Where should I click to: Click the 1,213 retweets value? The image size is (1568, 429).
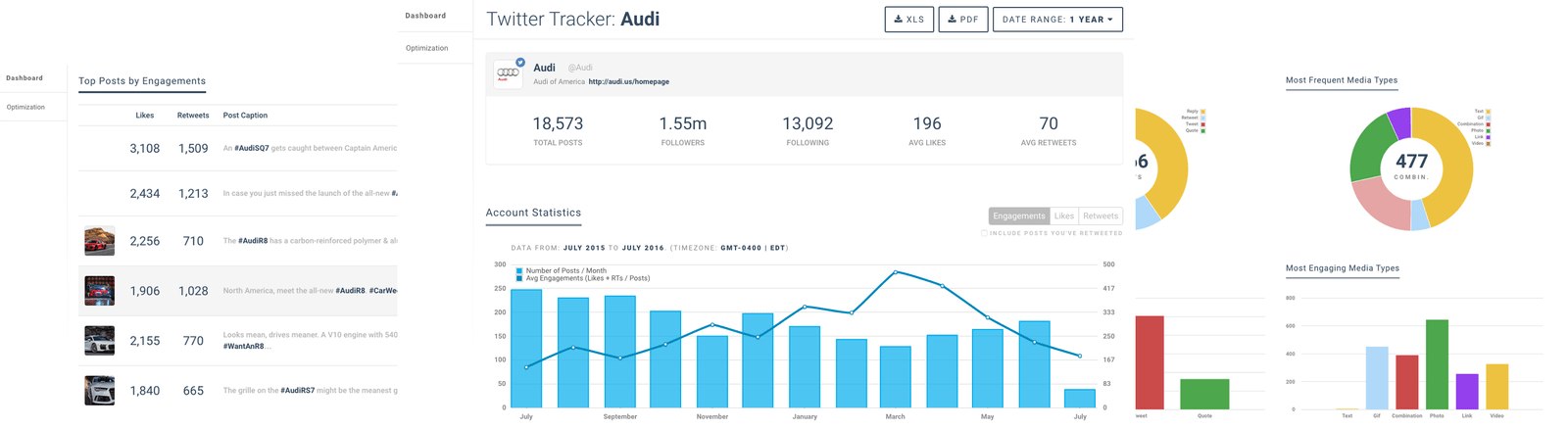[x=193, y=194]
